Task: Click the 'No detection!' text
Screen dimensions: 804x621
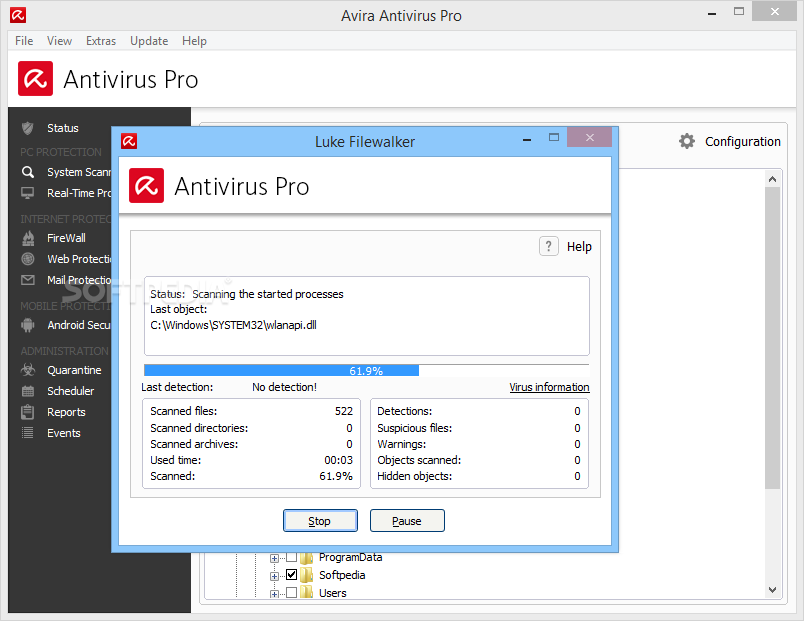Action: tap(285, 387)
